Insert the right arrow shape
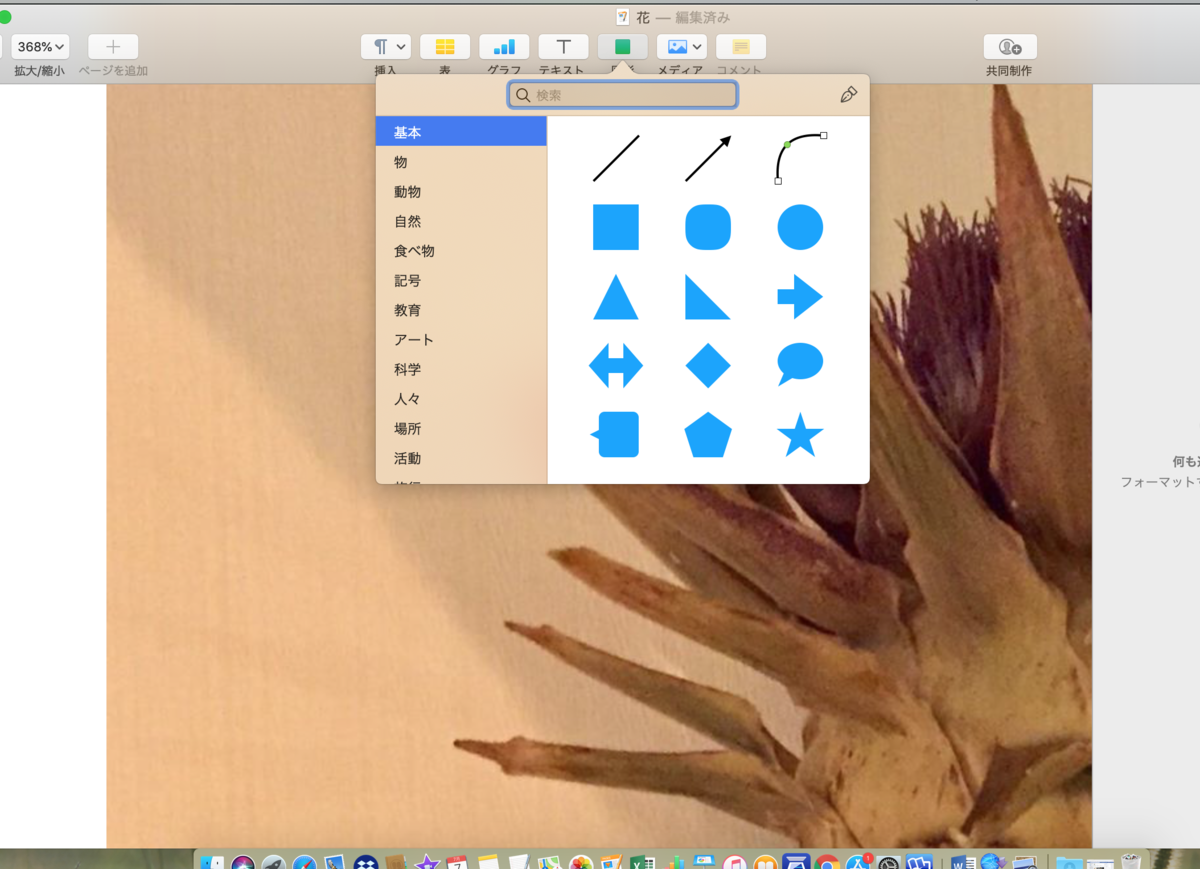Image resolution: width=1200 pixels, height=869 pixels. coord(800,297)
